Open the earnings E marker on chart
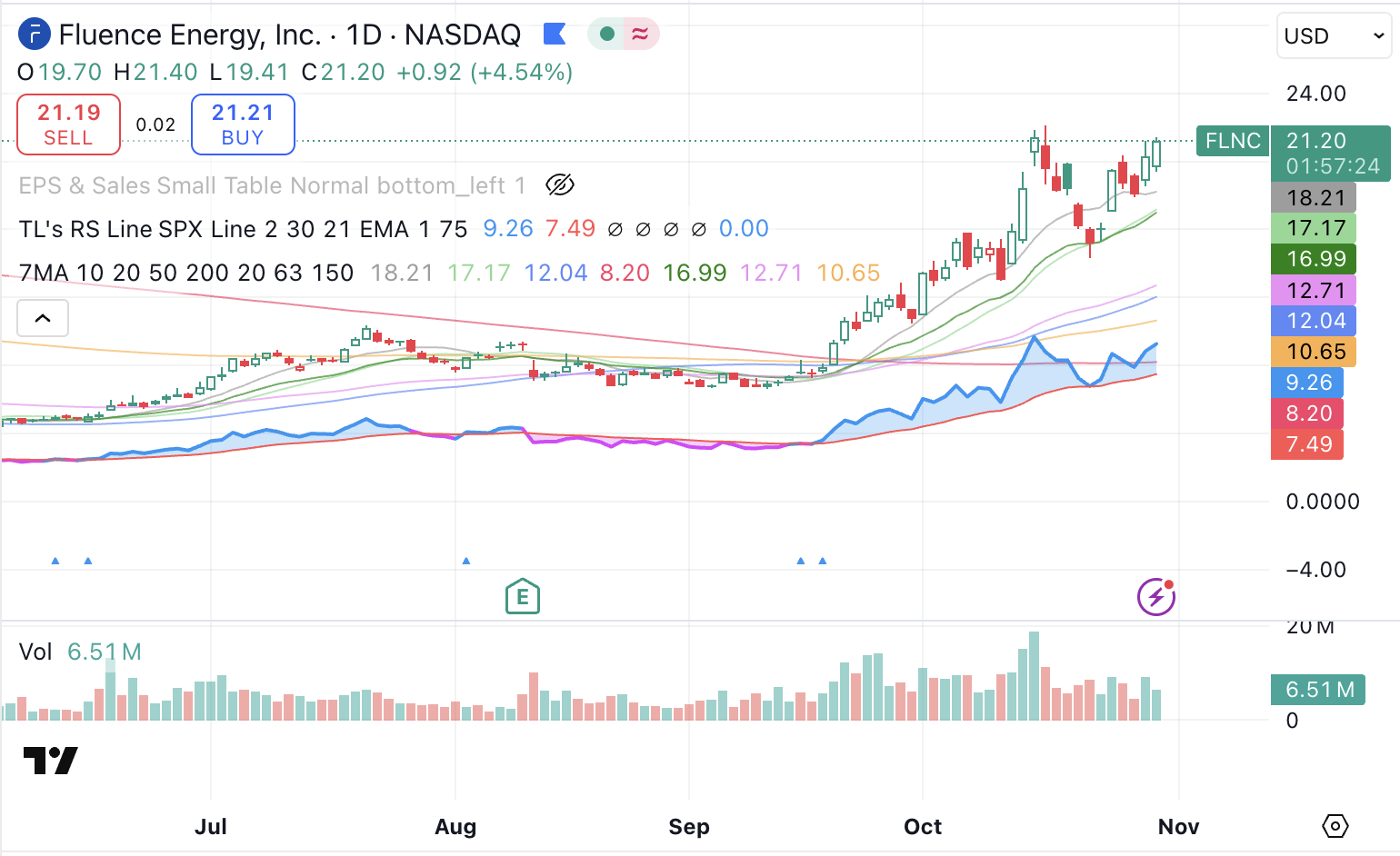This screenshot has height=856, width=1400. 523,597
